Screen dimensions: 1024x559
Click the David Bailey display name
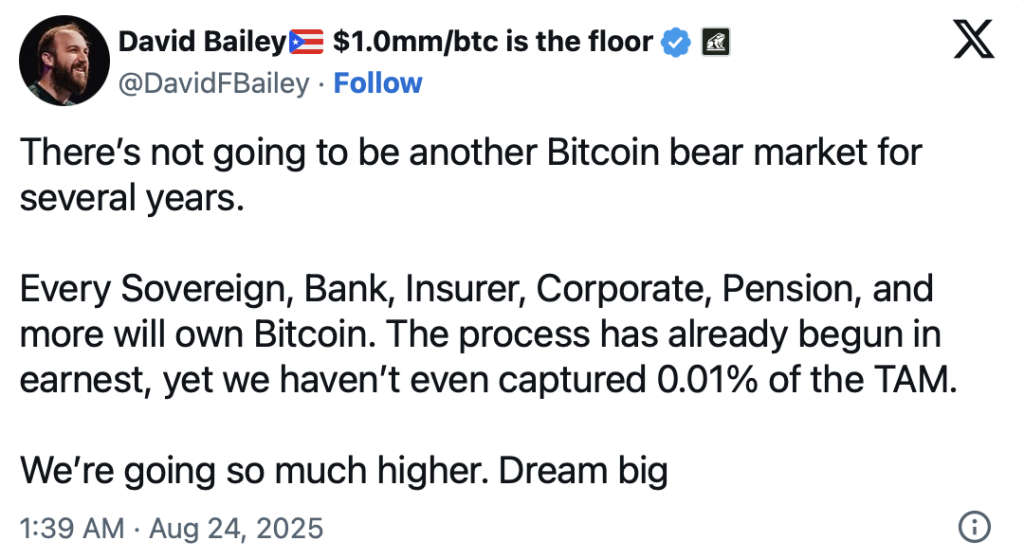[202, 42]
